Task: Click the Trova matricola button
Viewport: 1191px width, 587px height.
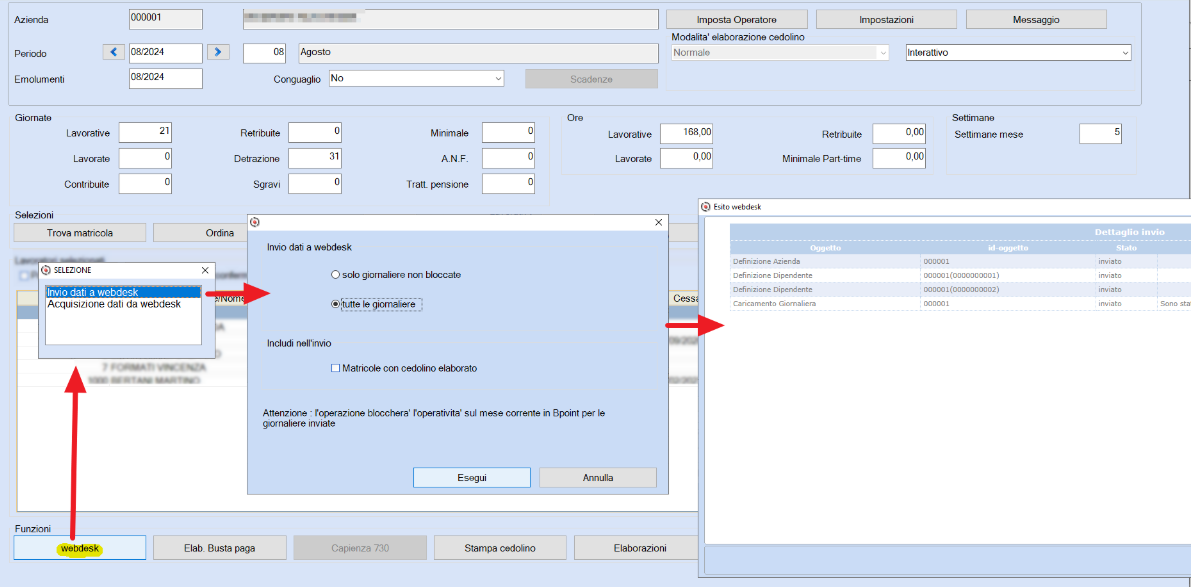Action: tap(80, 233)
